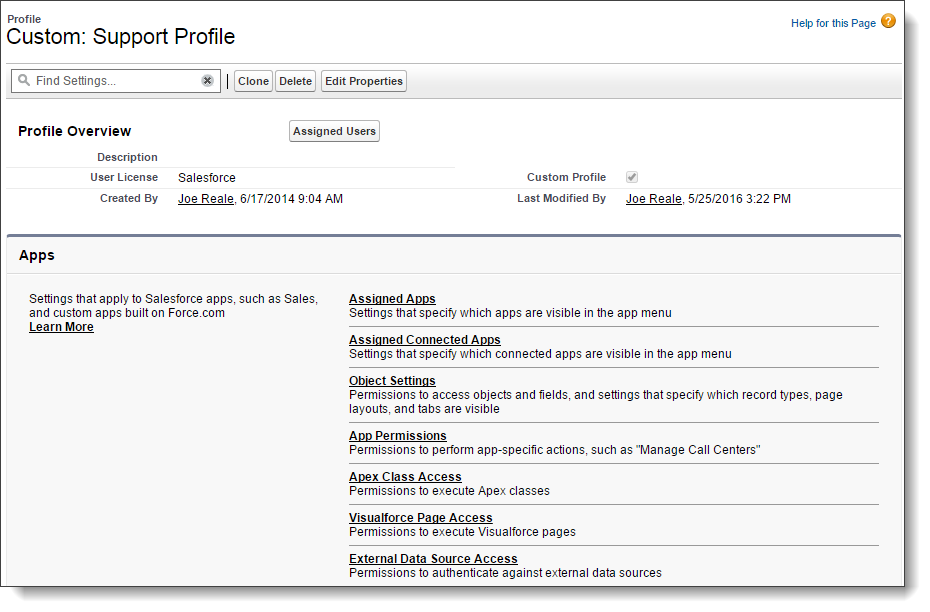
Task: Open Apex Class Access
Action: pos(405,477)
